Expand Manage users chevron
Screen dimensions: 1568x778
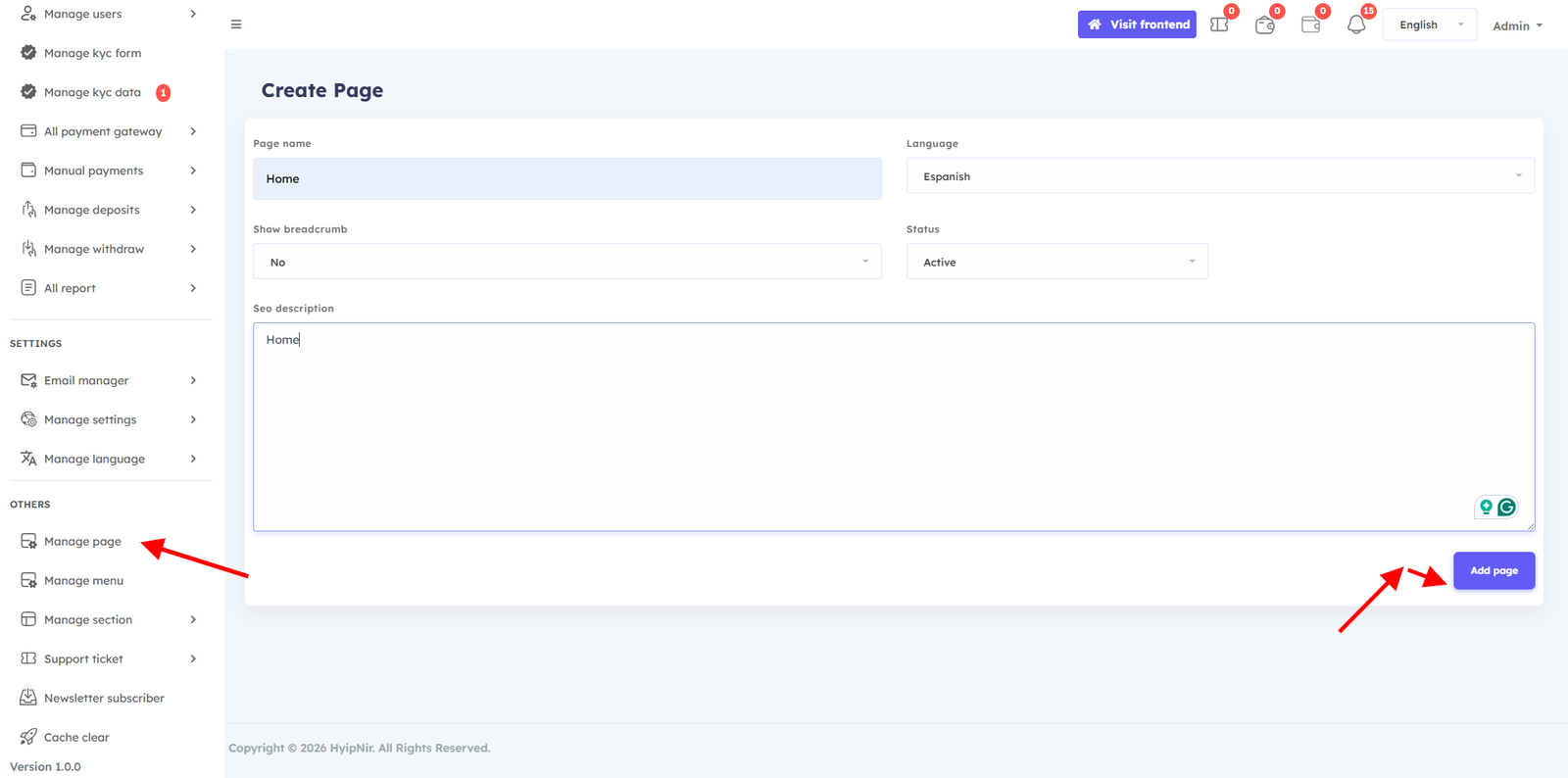tap(193, 14)
